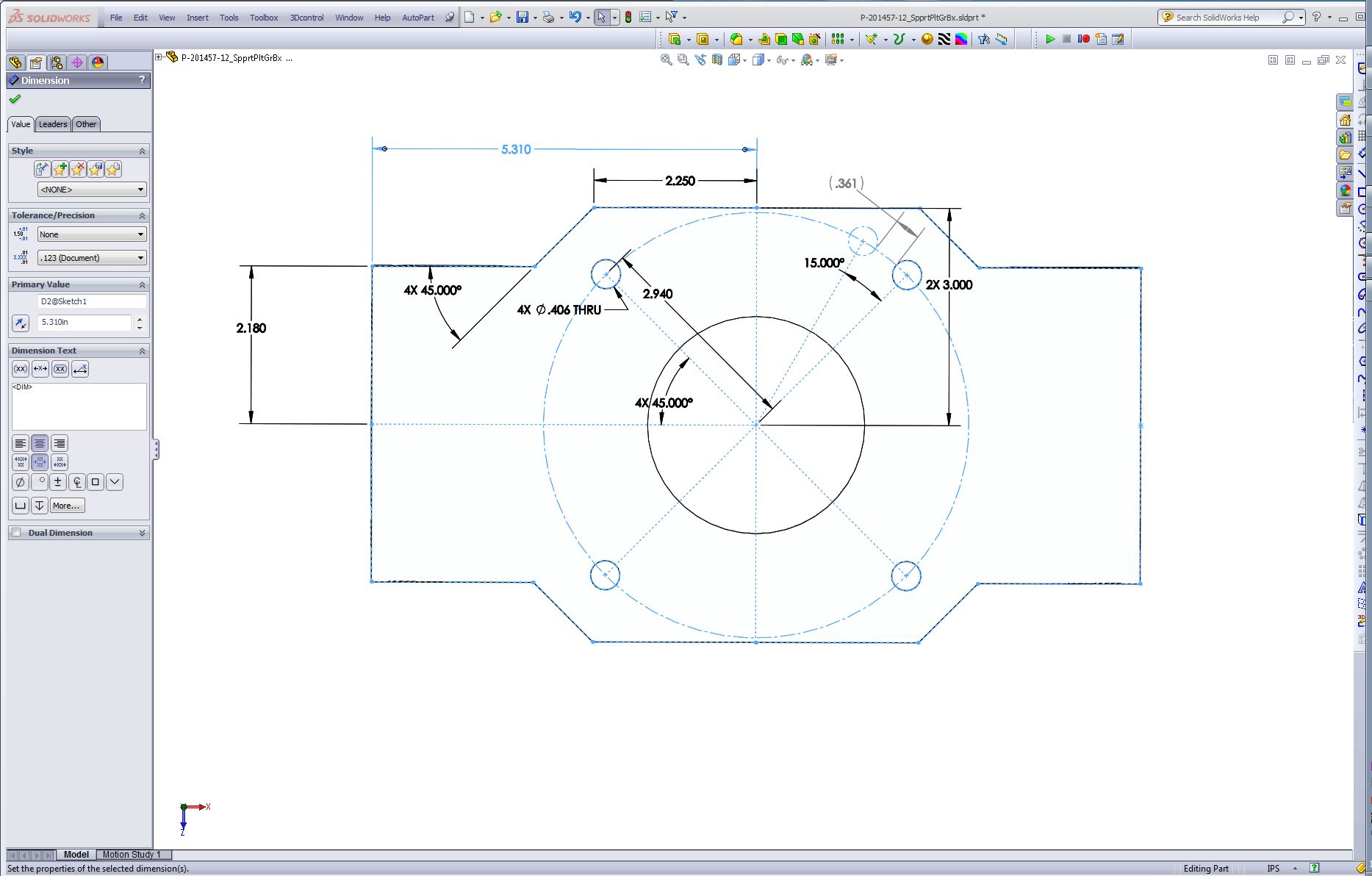Click the Save icon in toolbar
1372x876 pixels.
tap(522, 17)
